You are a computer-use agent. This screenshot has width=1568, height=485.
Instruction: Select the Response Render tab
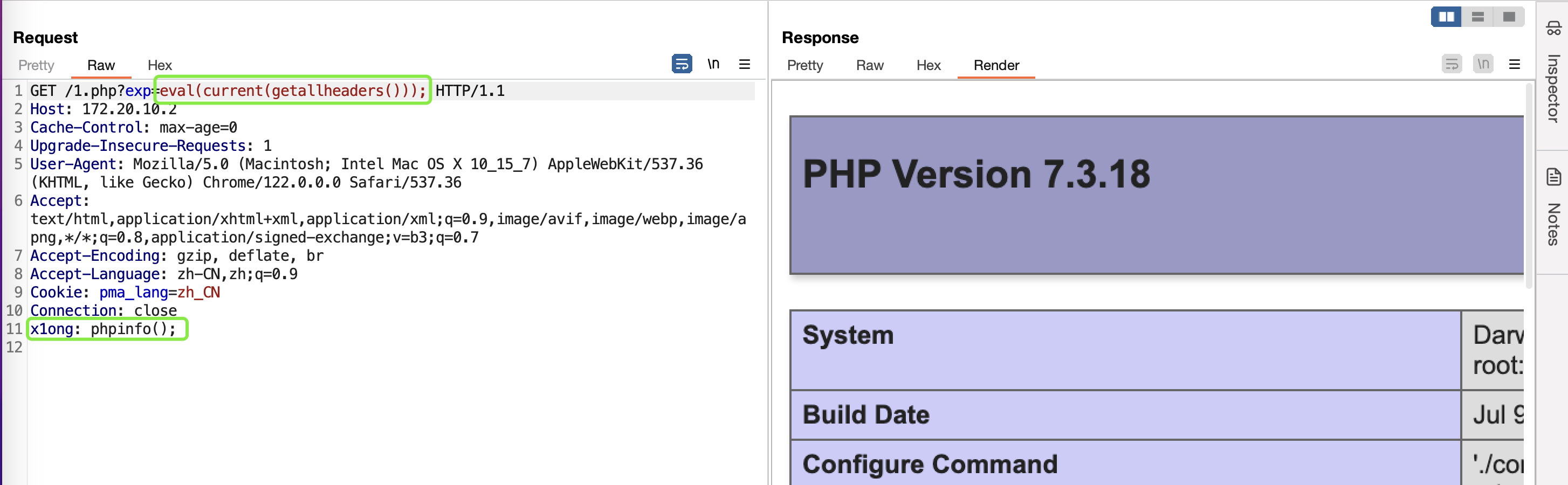click(x=996, y=65)
